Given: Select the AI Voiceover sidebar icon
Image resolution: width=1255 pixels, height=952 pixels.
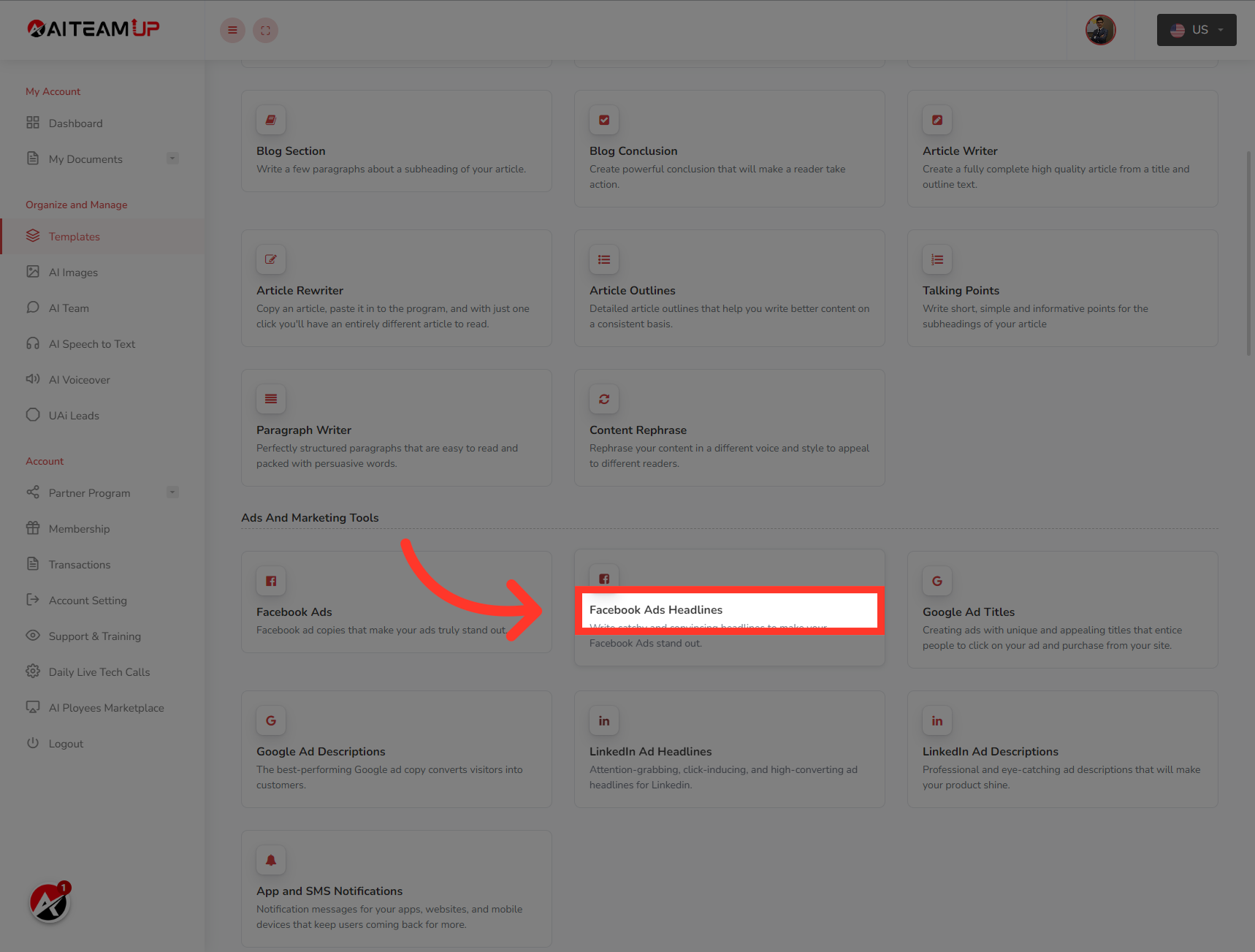Looking at the screenshot, I should [33, 379].
